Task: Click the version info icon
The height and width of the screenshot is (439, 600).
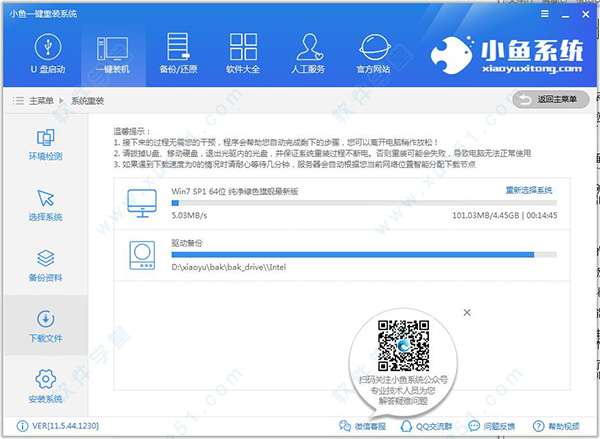Action: click(x=22, y=426)
